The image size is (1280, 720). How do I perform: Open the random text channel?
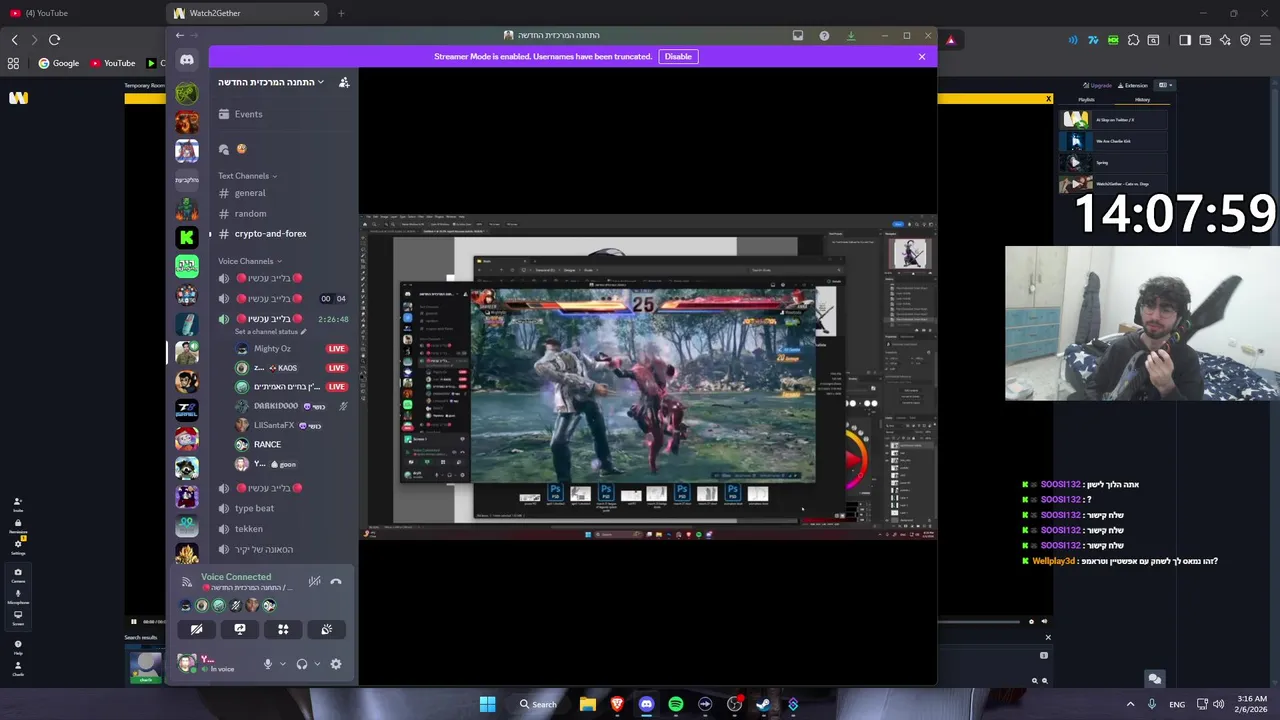point(250,213)
